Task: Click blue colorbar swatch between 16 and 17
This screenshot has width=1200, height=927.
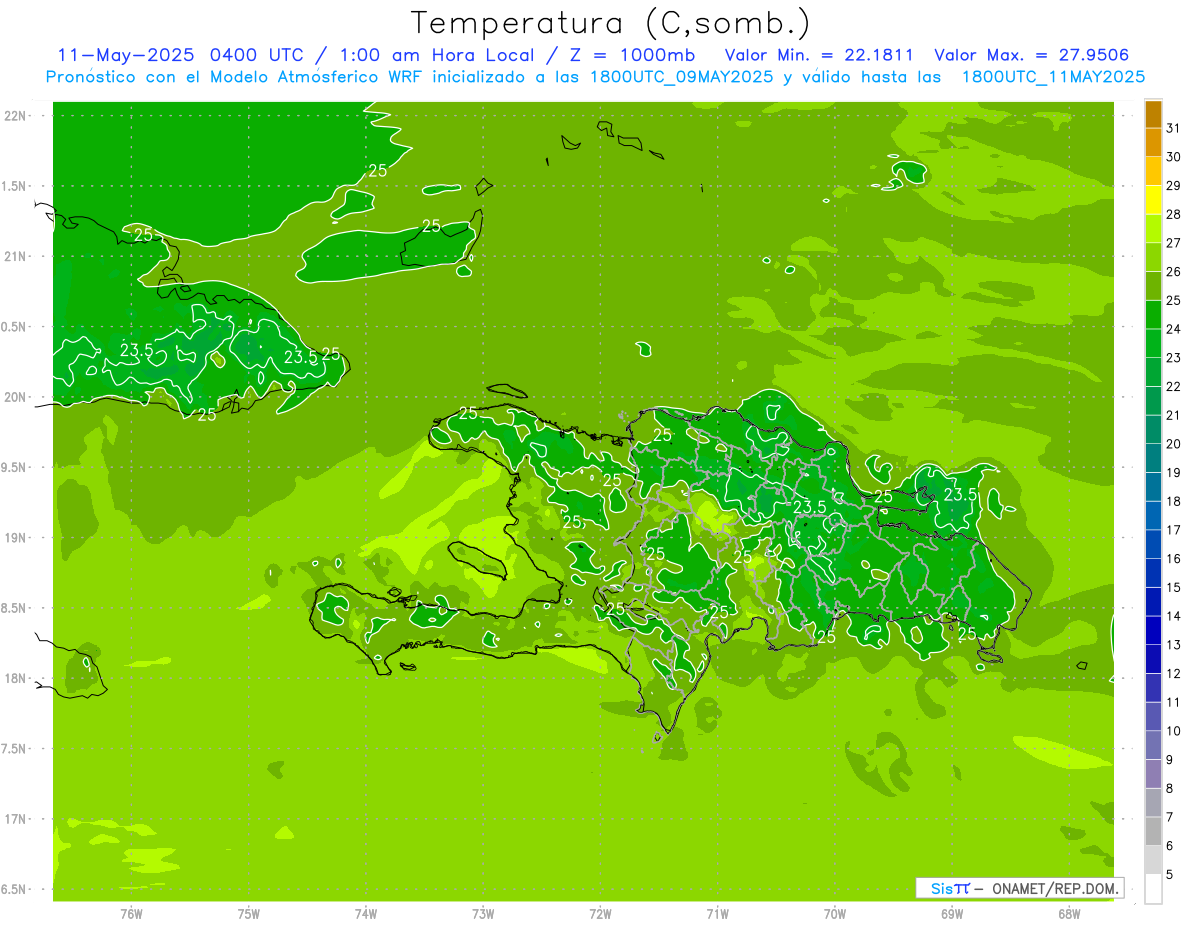Action: pyautogui.click(x=1153, y=544)
